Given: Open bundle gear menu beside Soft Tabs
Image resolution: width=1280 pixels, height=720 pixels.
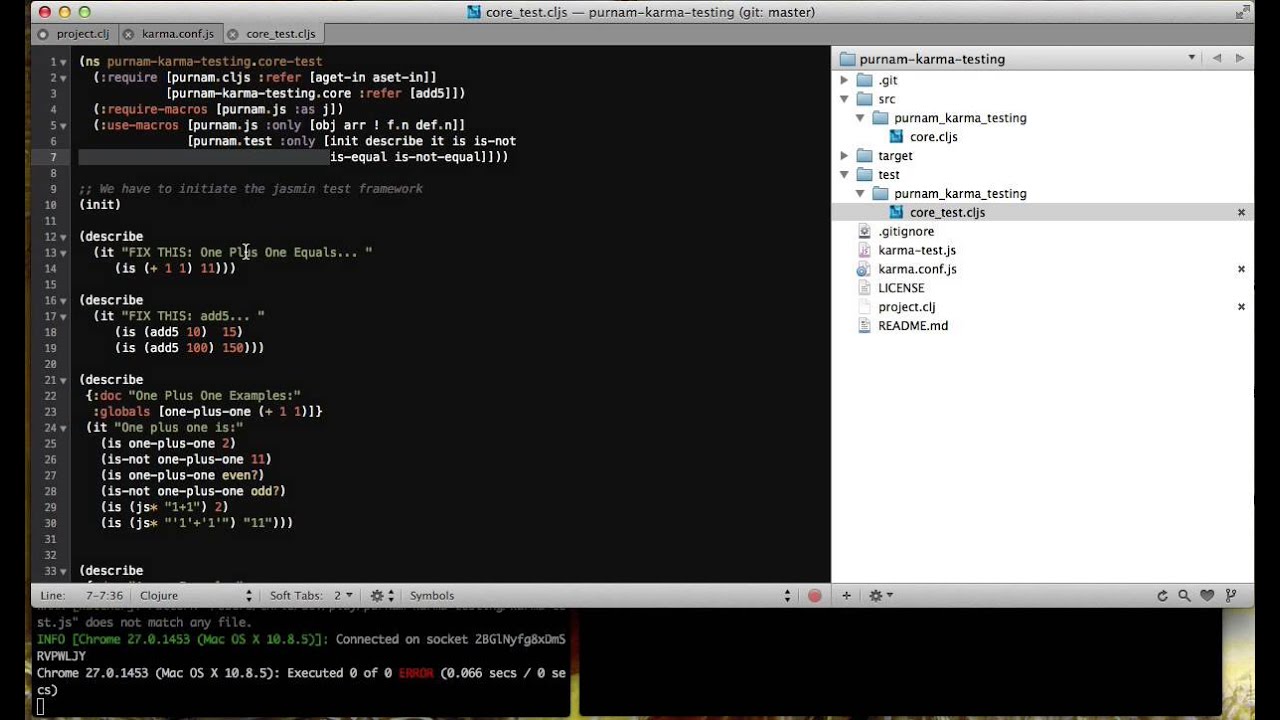Looking at the screenshot, I should pos(381,595).
